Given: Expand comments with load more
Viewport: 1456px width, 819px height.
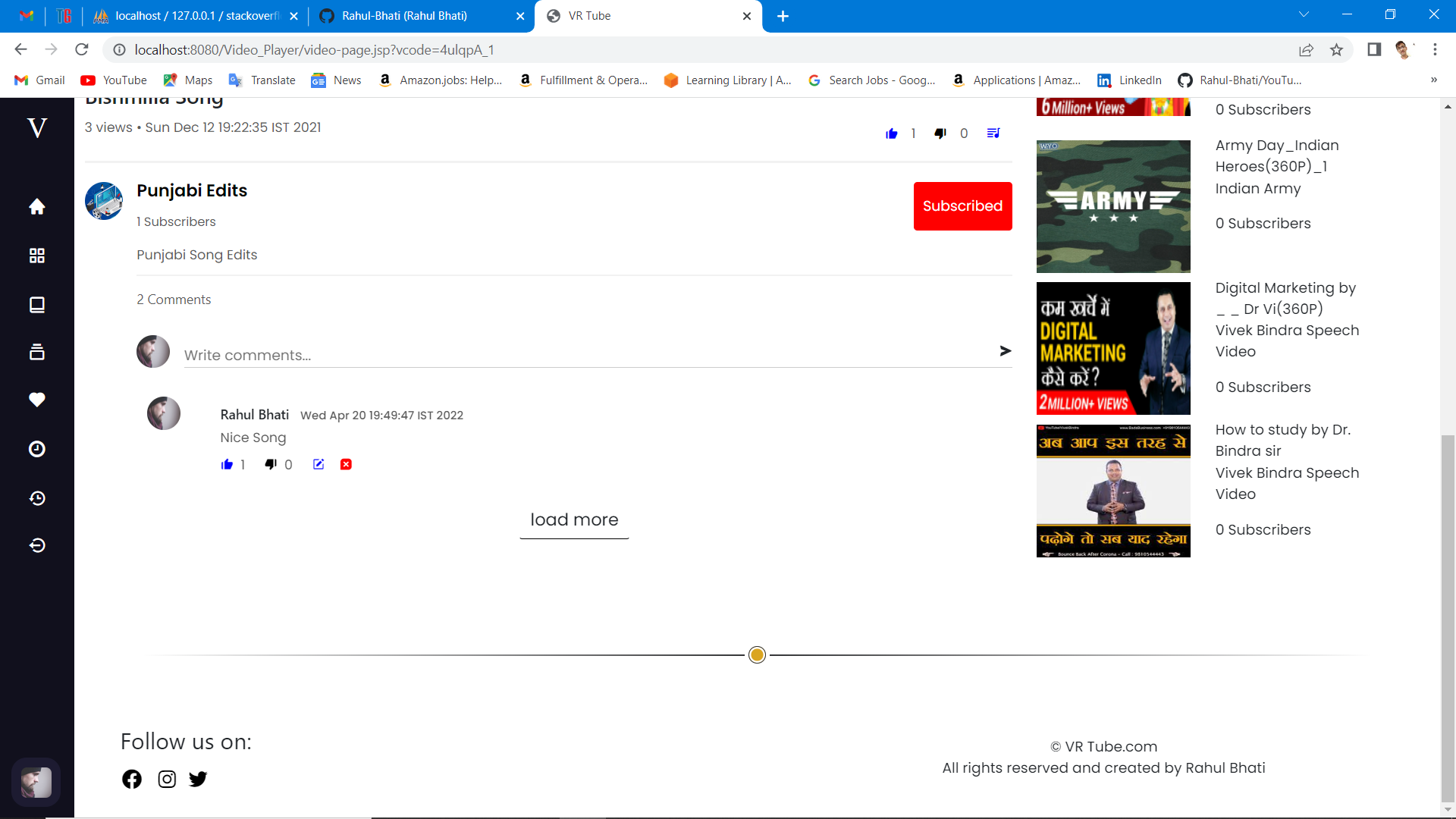Looking at the screenshot, I should click(574, 520).
